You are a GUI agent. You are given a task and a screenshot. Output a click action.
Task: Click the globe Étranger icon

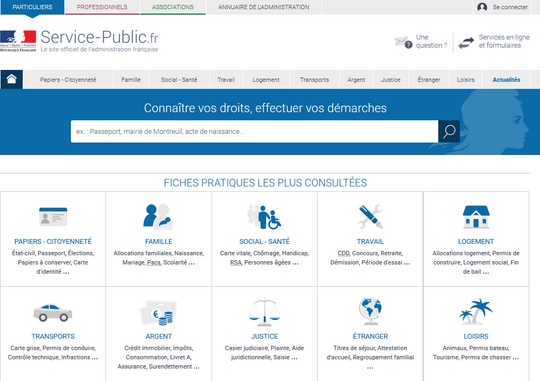370,311
